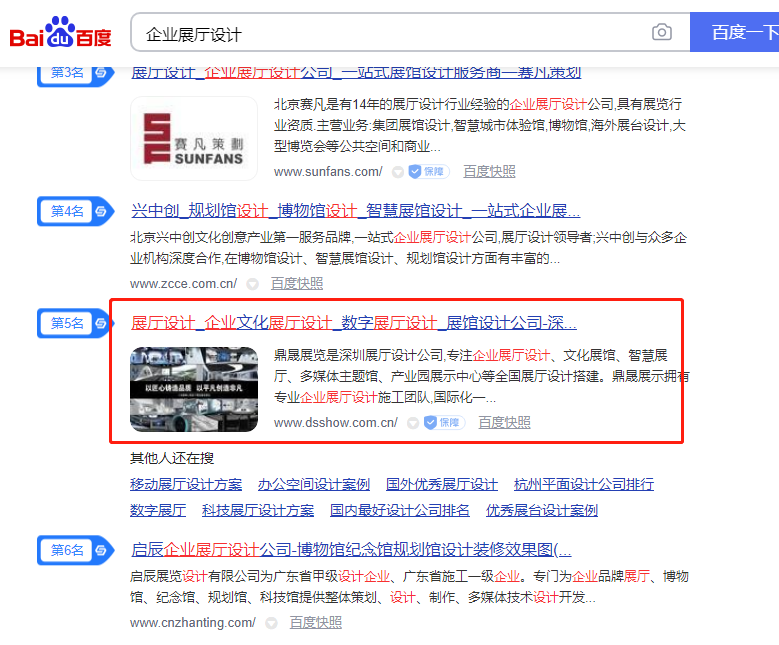Open 展厅设计_企业文化展厅设计 result title
Image resolution: width=779 pixels, height=645 pixels.
coord(354,323)
